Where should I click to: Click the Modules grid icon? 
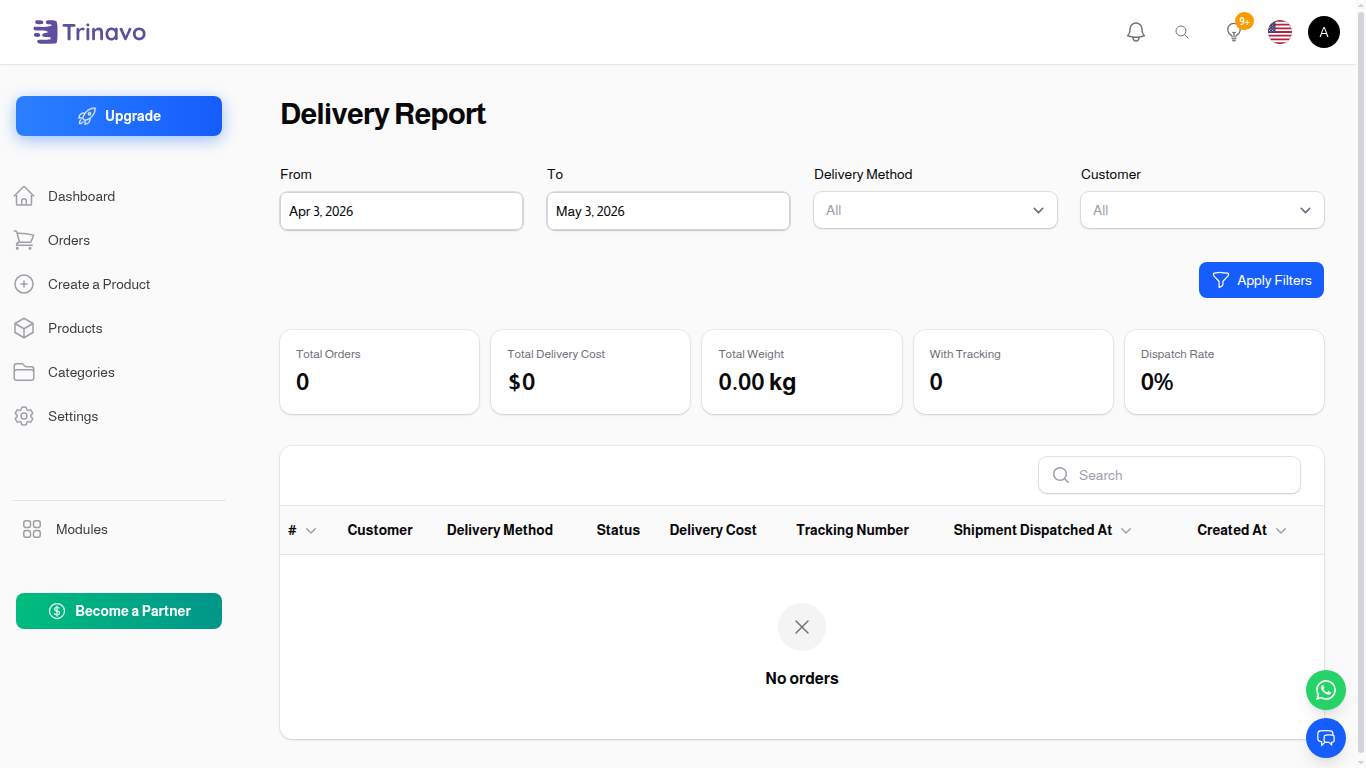pyautogui.click(x=32, y=529)
